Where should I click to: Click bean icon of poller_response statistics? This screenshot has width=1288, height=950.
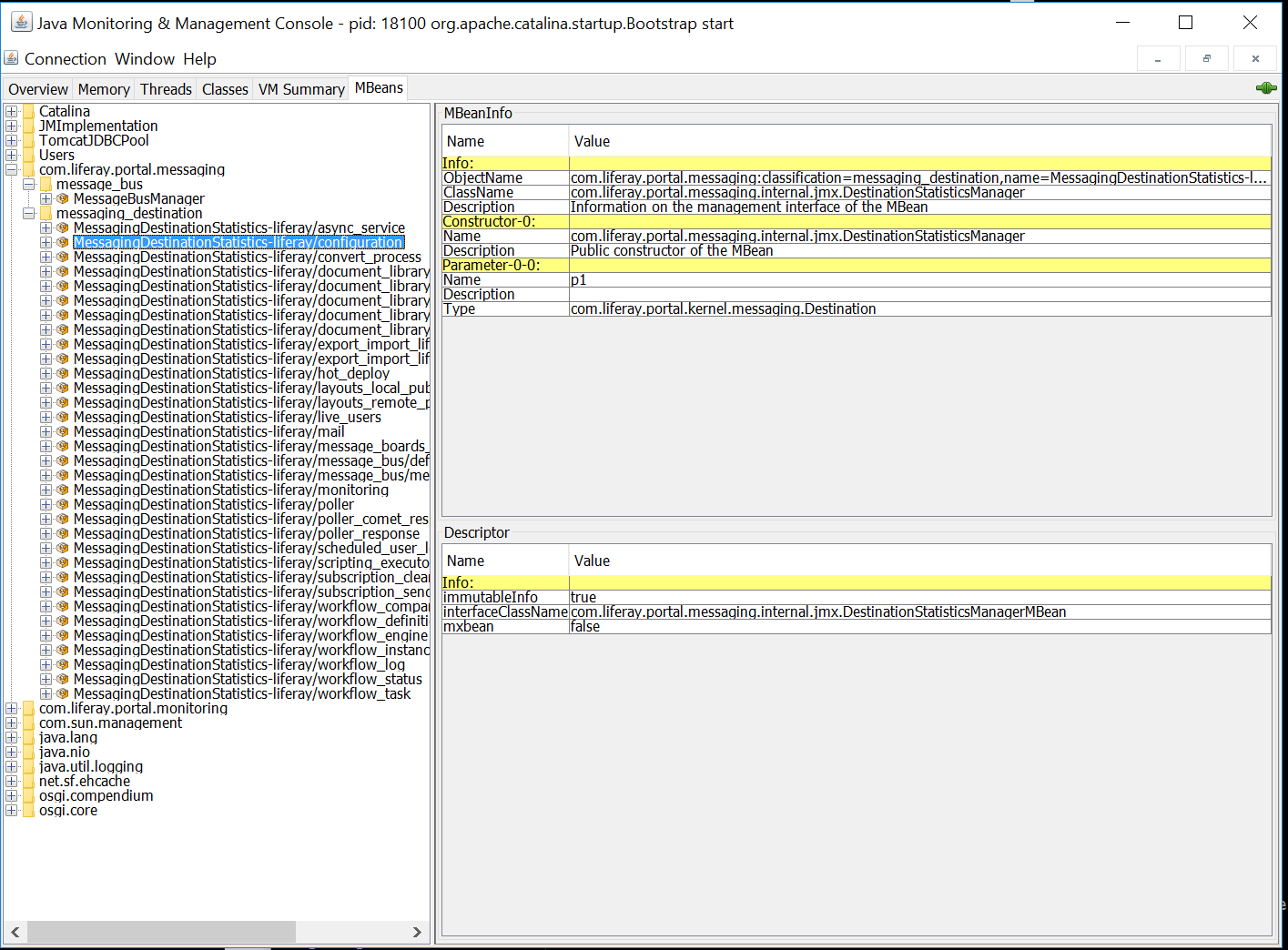[x=63, y=533]
